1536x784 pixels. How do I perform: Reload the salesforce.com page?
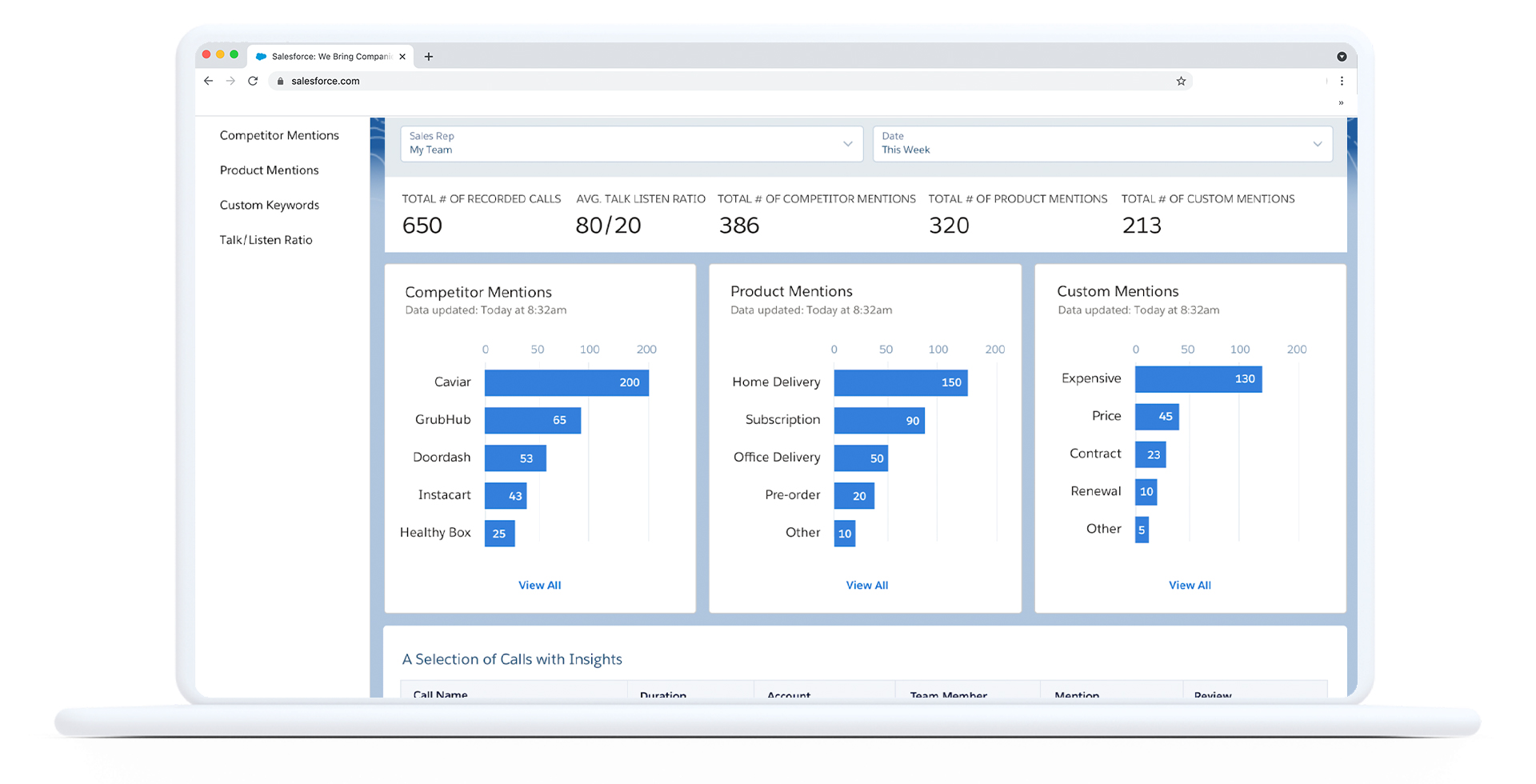253,81
